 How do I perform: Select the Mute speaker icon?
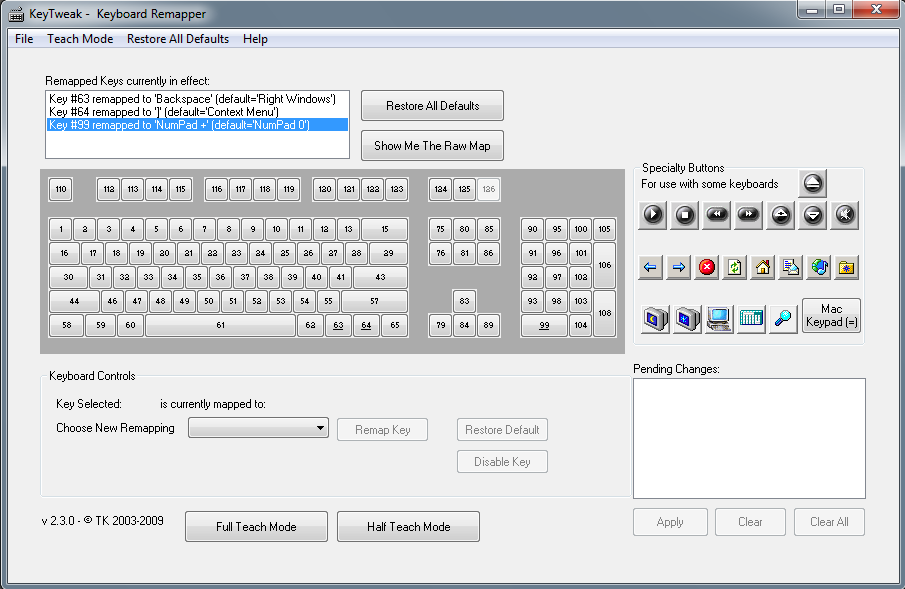[x=845, y=215]
